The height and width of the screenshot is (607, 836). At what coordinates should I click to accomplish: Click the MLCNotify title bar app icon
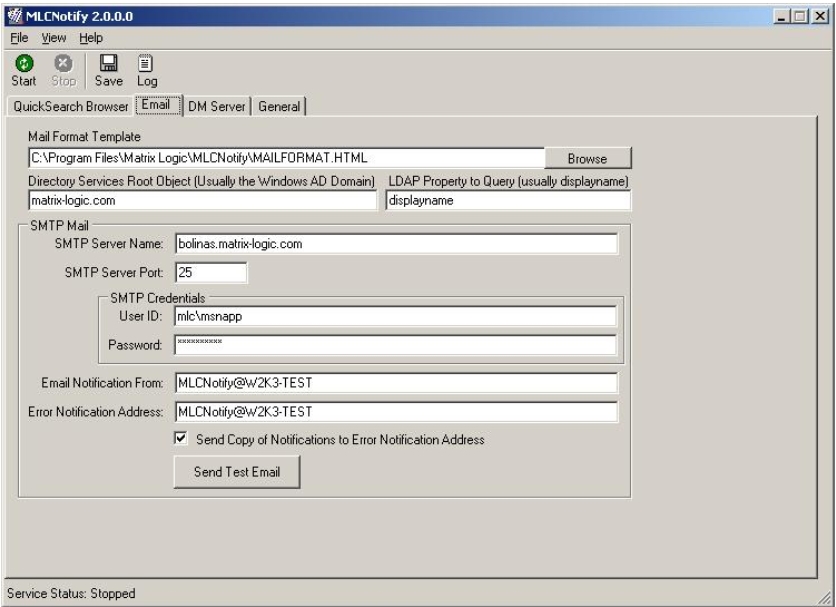point(15,16)
